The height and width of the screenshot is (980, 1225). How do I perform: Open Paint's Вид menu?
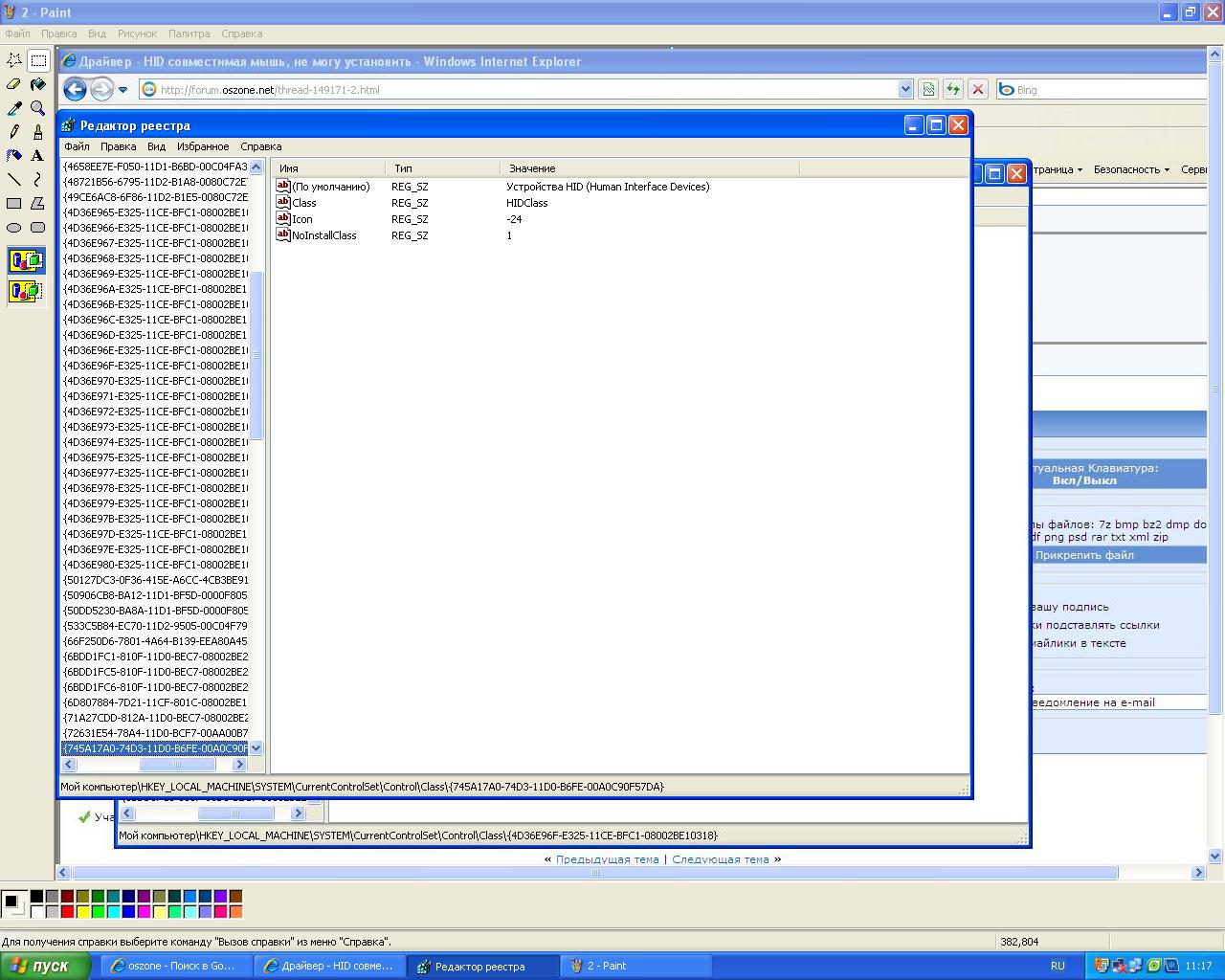point(98,33)
